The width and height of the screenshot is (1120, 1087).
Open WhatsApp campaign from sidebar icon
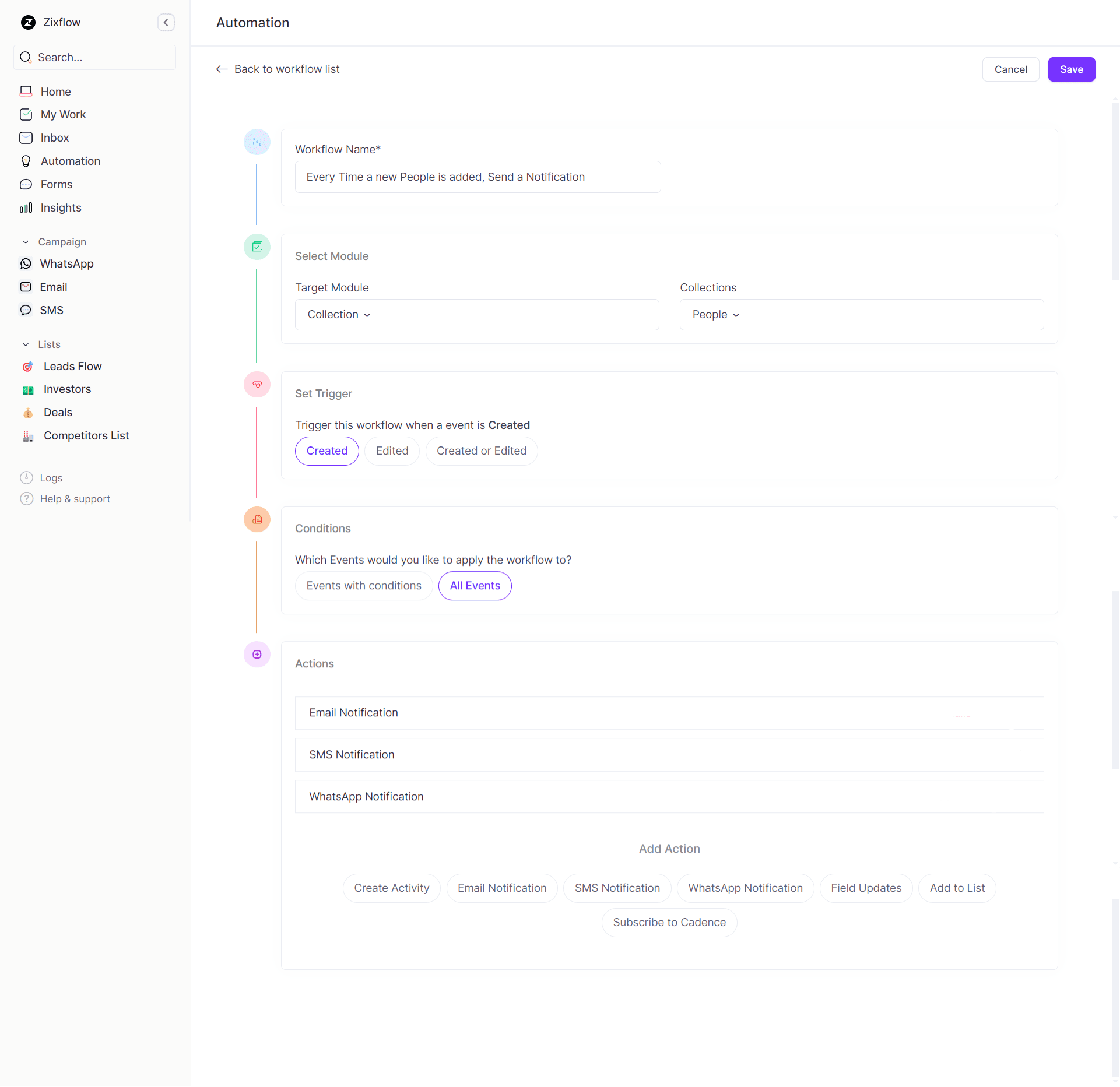[26, 264]
